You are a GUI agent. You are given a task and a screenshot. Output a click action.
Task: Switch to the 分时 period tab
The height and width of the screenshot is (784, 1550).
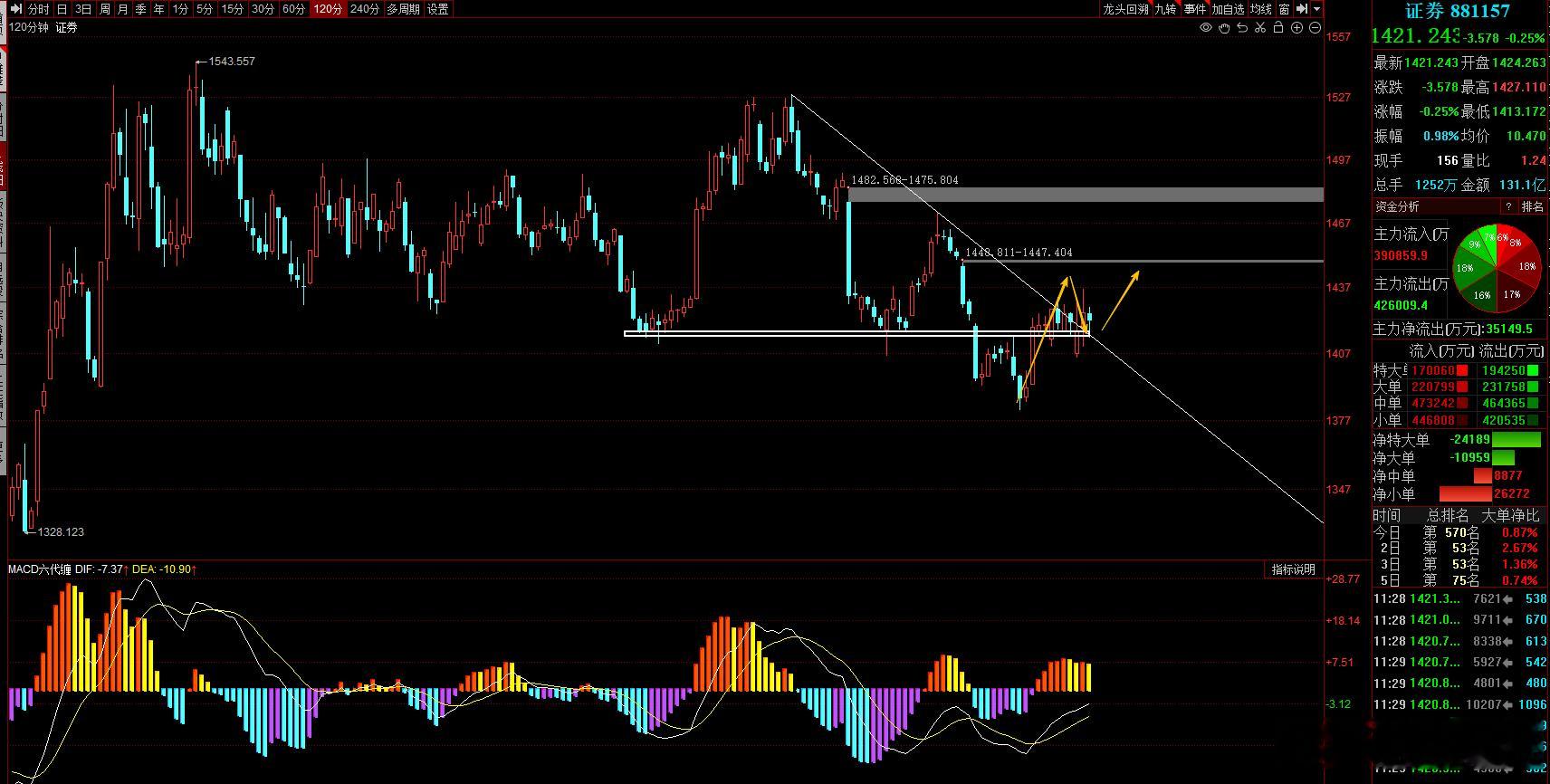39,9
